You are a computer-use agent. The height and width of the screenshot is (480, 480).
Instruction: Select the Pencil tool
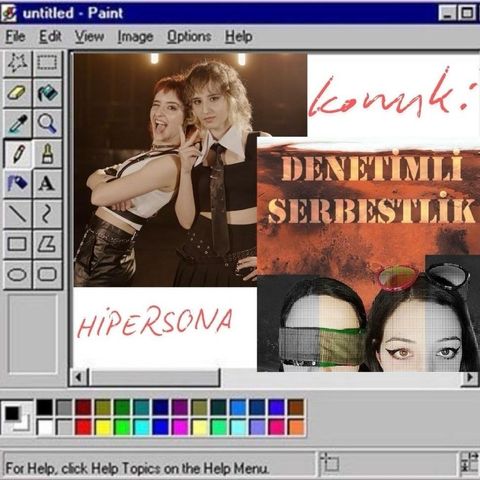pyautogui.click(x=18, y=154)
